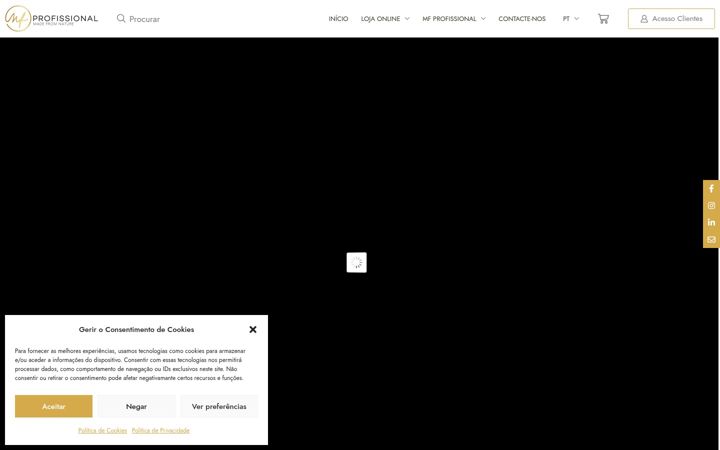720x450 pixels.
Task: Select the PT language option
Action: click(x=566, y=19)
